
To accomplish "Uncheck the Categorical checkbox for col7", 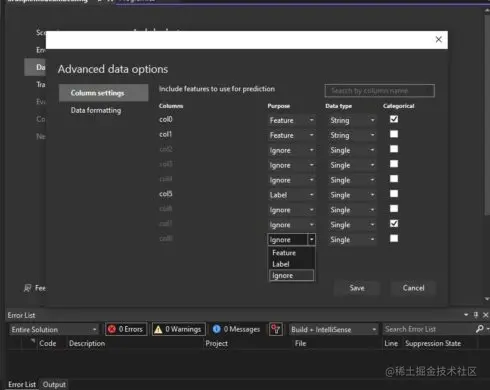I will [394, 223].
